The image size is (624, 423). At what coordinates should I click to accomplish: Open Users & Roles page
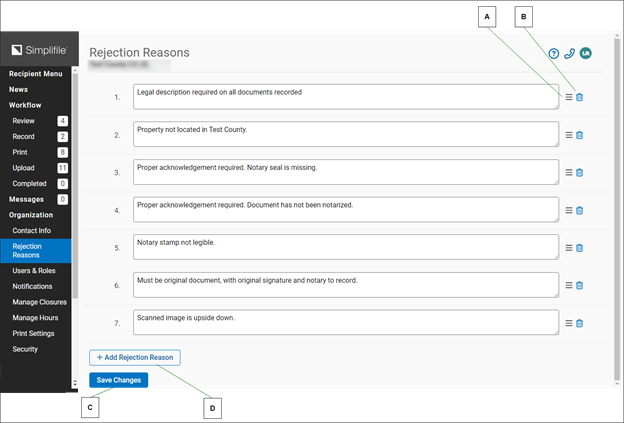pos(34,271)
